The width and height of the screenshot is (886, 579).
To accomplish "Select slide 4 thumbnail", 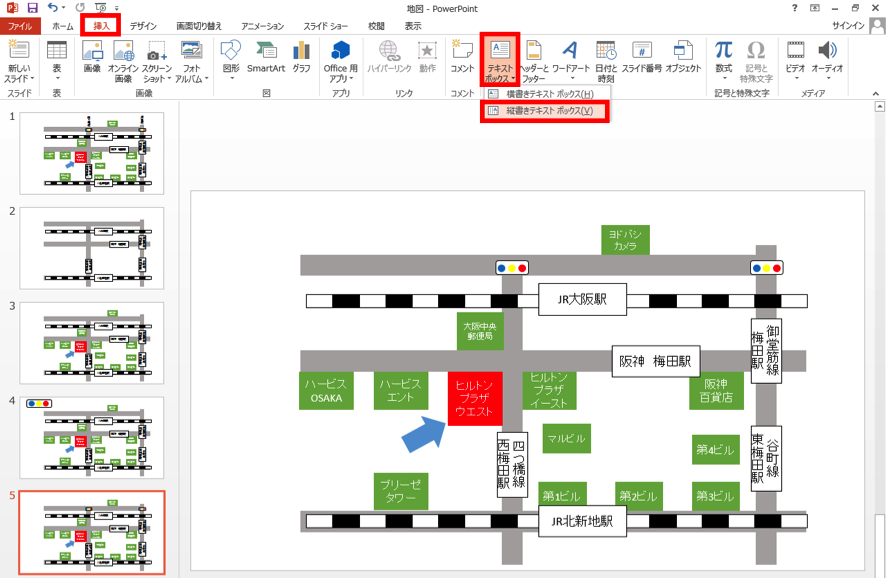I will tap(92, 438).
